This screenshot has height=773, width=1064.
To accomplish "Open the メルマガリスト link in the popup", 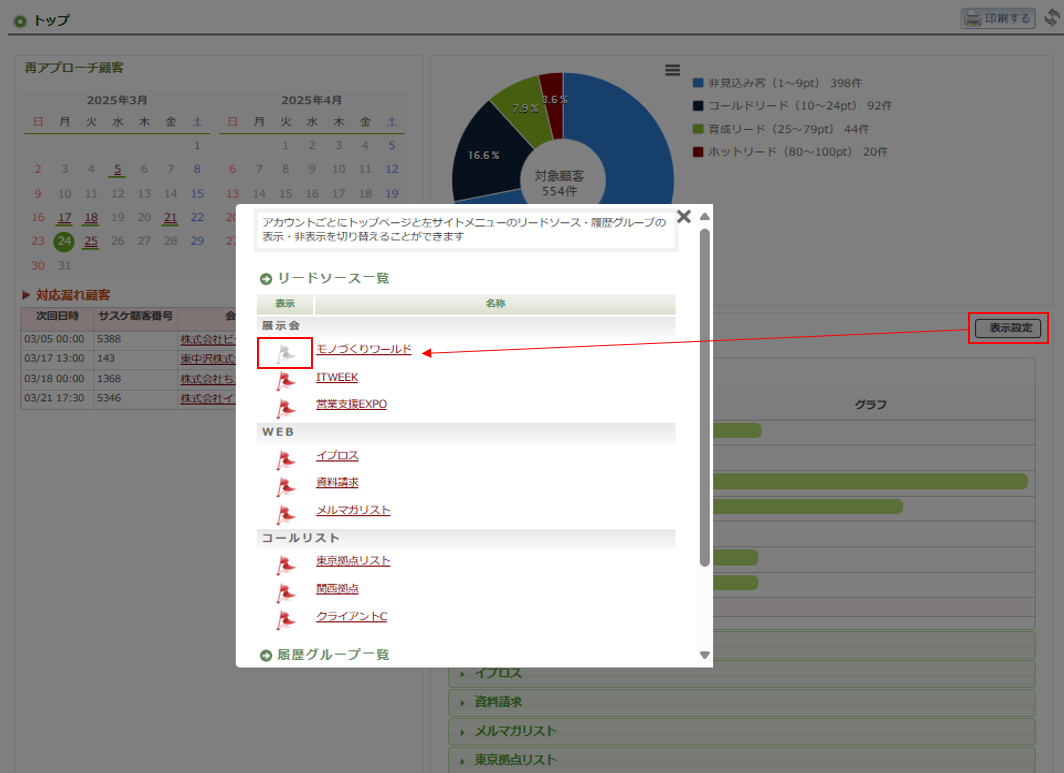I will (353, 510).
